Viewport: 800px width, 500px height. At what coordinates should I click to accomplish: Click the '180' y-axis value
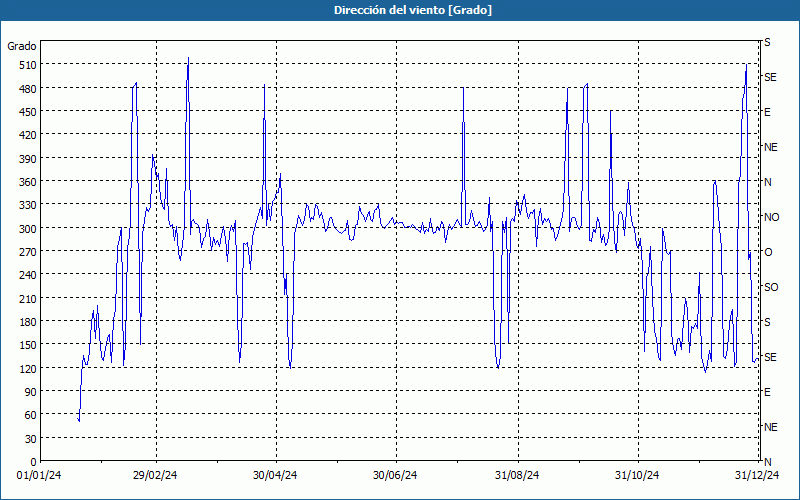(27, 322)
